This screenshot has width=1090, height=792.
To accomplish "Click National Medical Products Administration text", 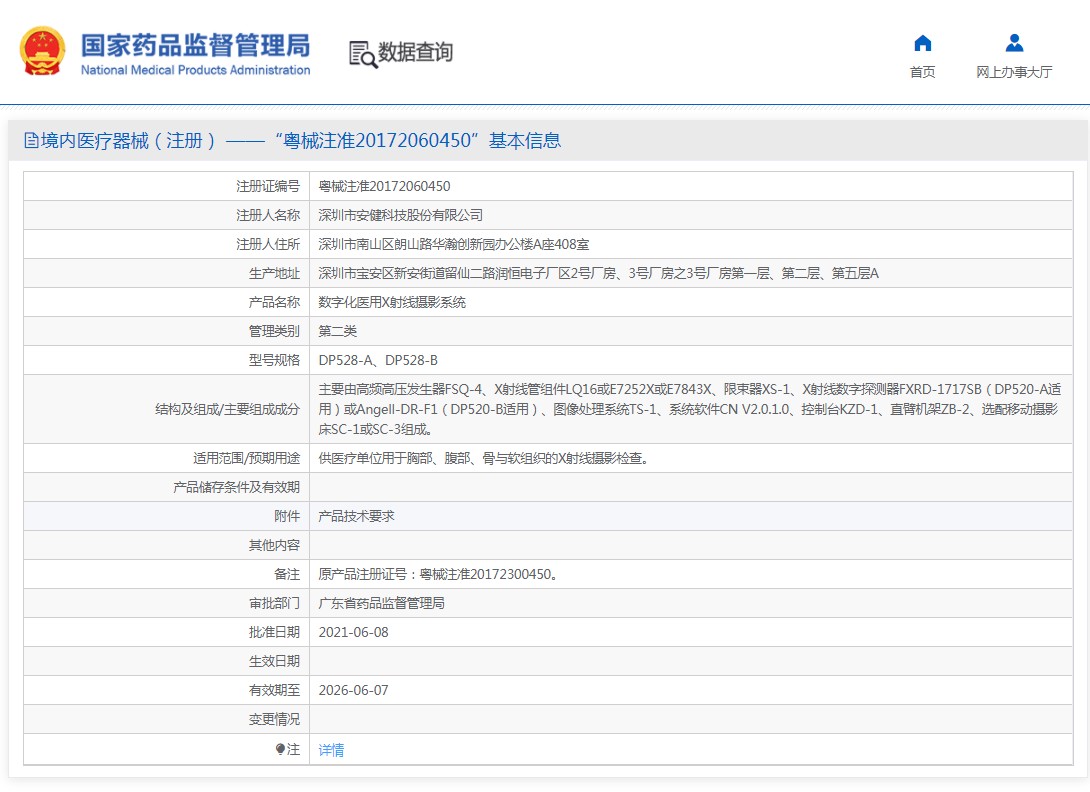I will tap(195, 70).
